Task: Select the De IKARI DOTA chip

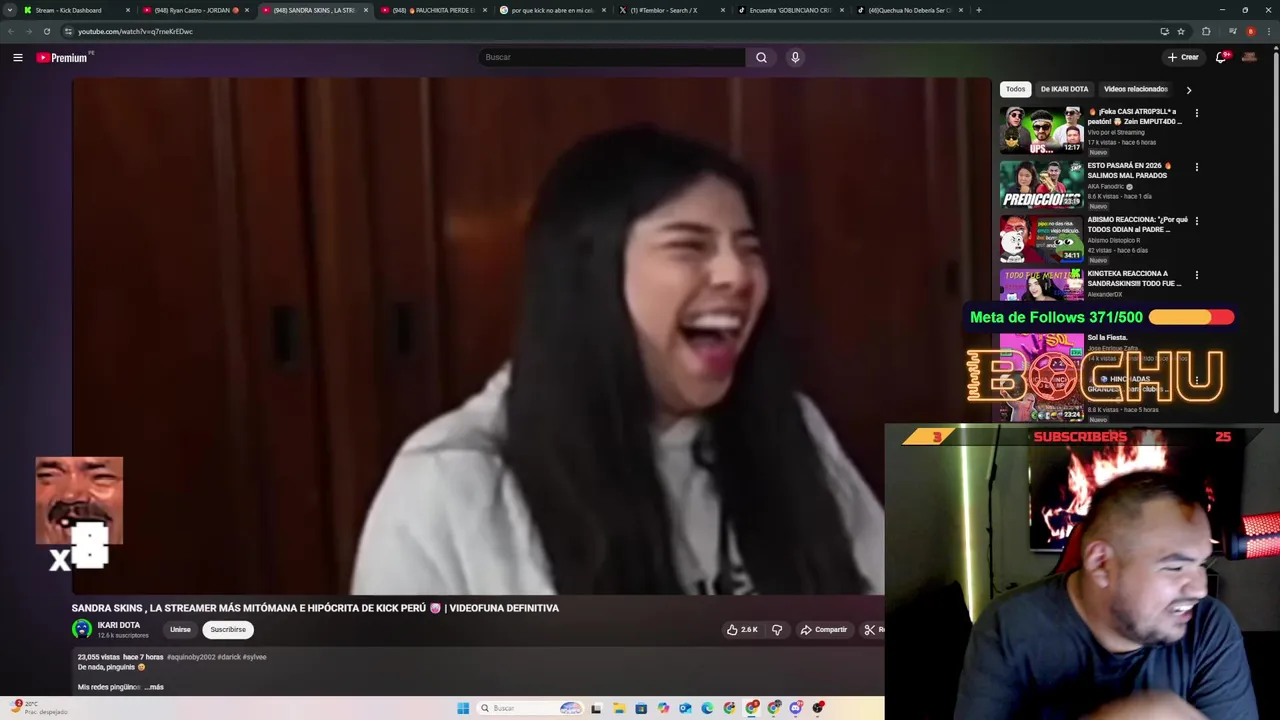Action: point(1064,89)
